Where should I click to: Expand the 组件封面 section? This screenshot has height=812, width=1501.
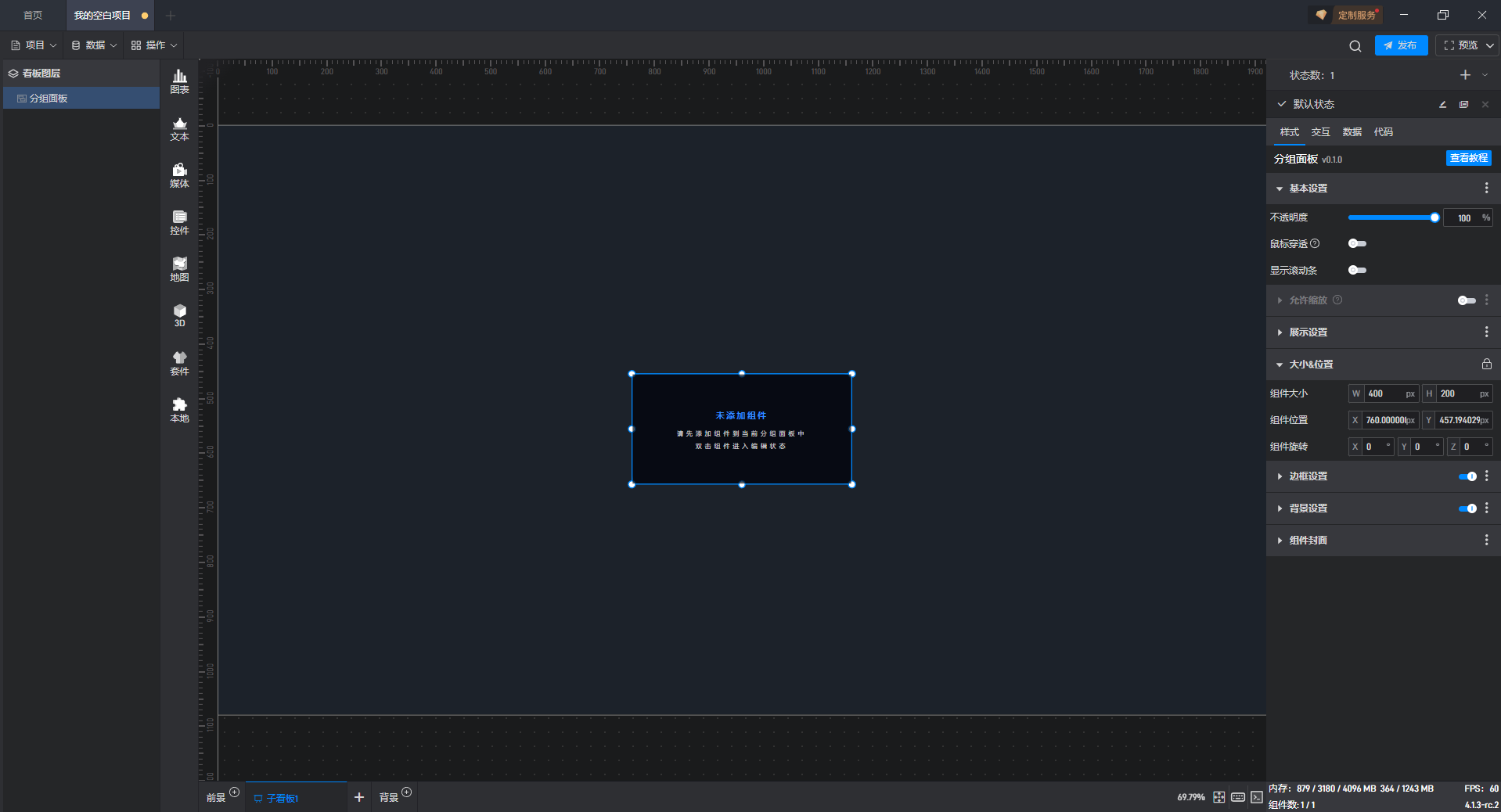[1280, 541]
